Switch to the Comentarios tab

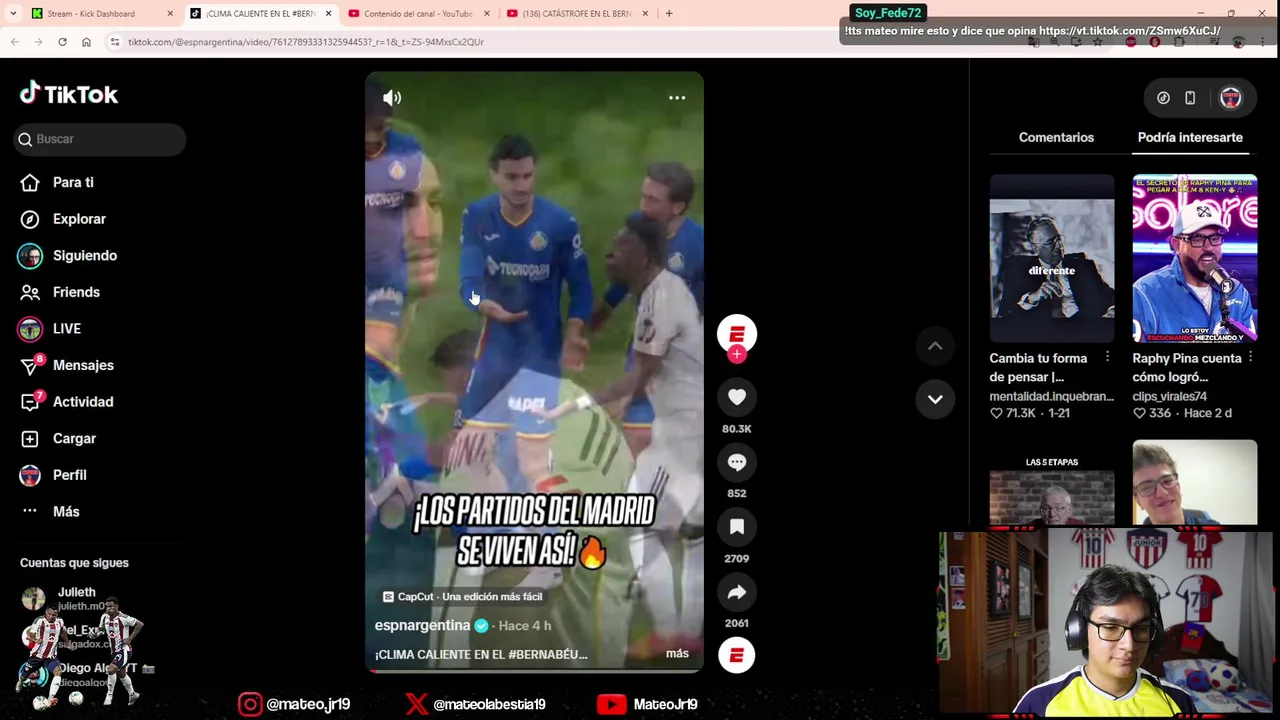click(x=1056, y=137)
